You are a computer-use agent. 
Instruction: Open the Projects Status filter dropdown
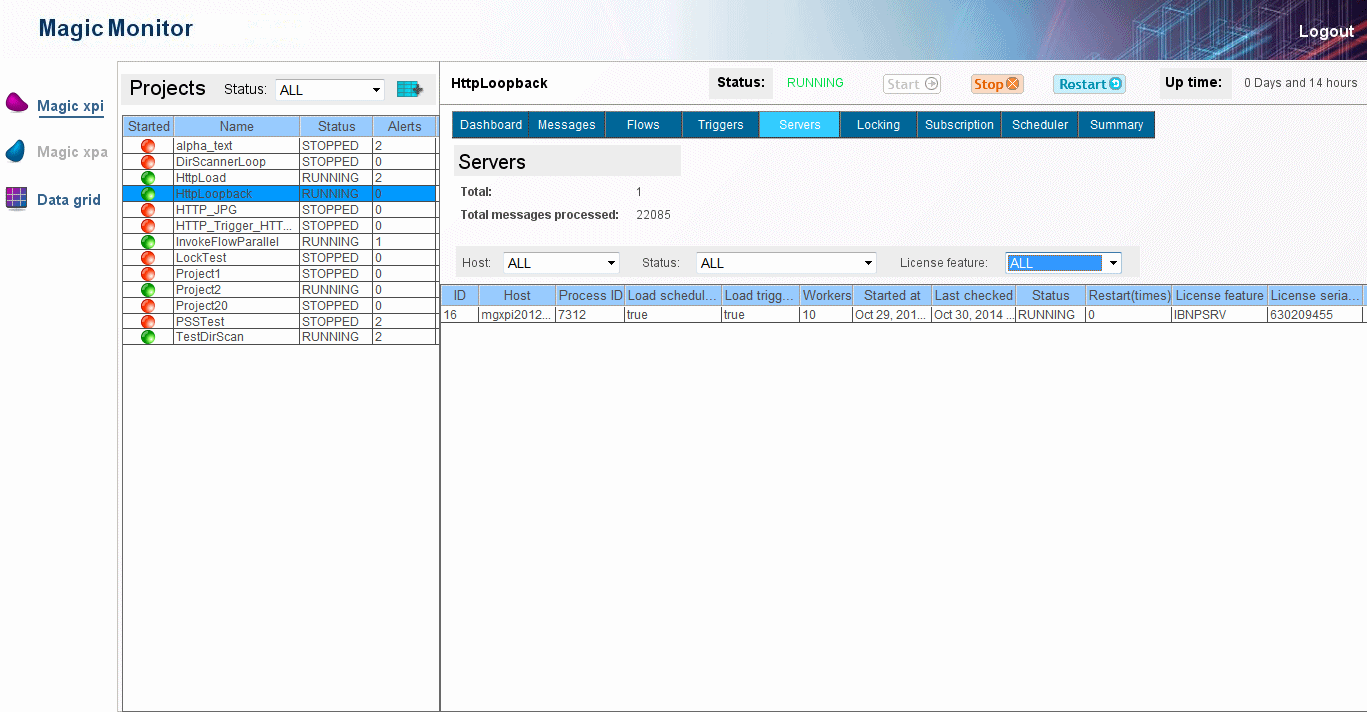tap(329, 90)
